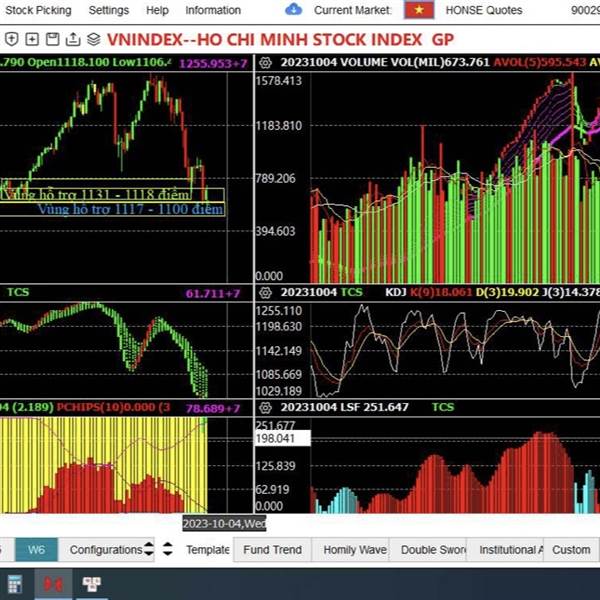Viewport: 600px width, 600px height.
Task: Open the Settings menu
Action: [109, 10]
